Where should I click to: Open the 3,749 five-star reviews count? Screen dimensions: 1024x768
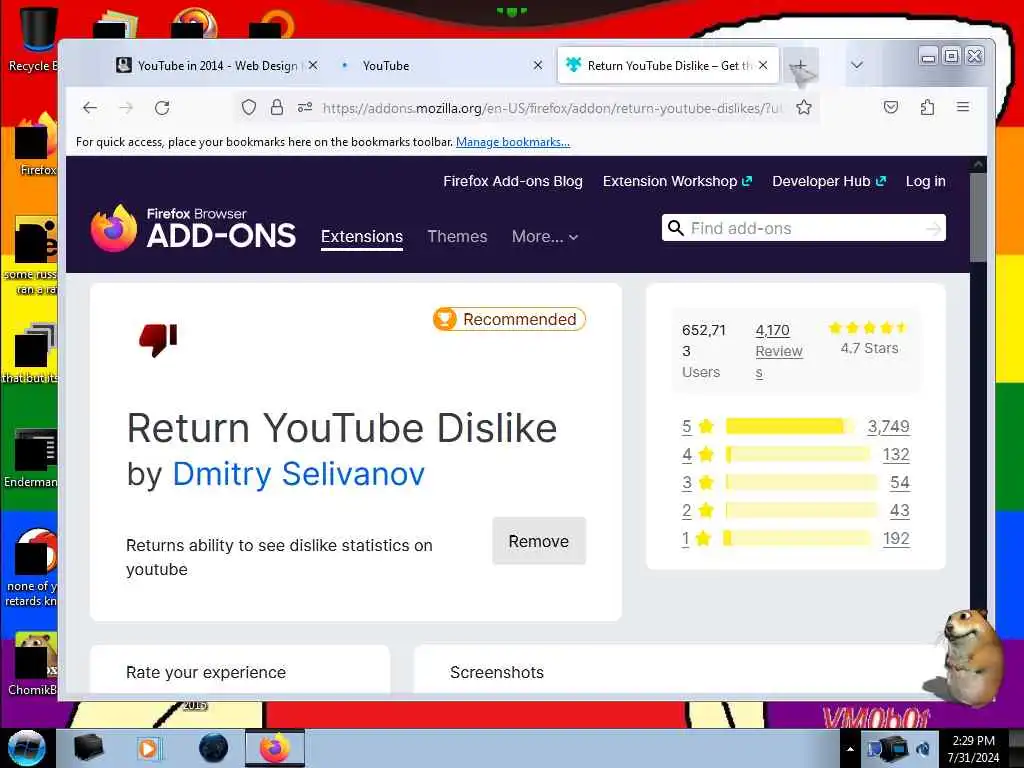(888, 426)
